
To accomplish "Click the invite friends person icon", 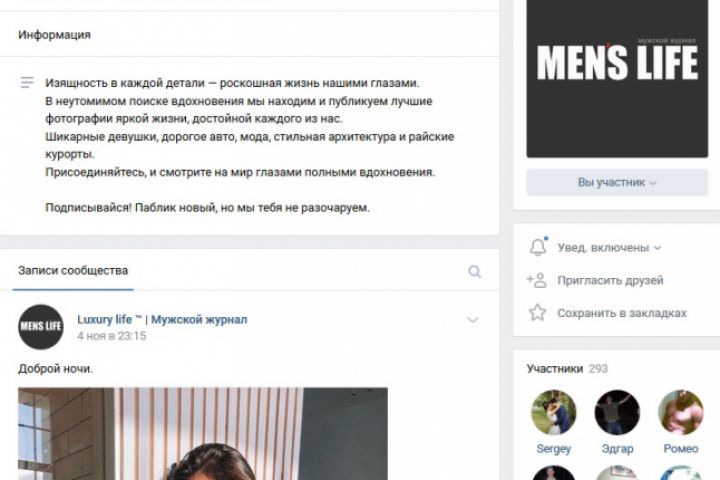I will pos(537,280).
